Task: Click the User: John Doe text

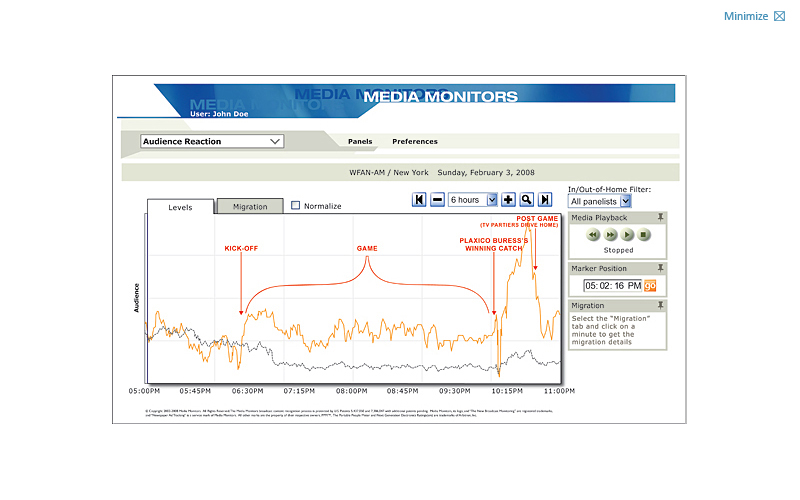Action: [219, 114]
